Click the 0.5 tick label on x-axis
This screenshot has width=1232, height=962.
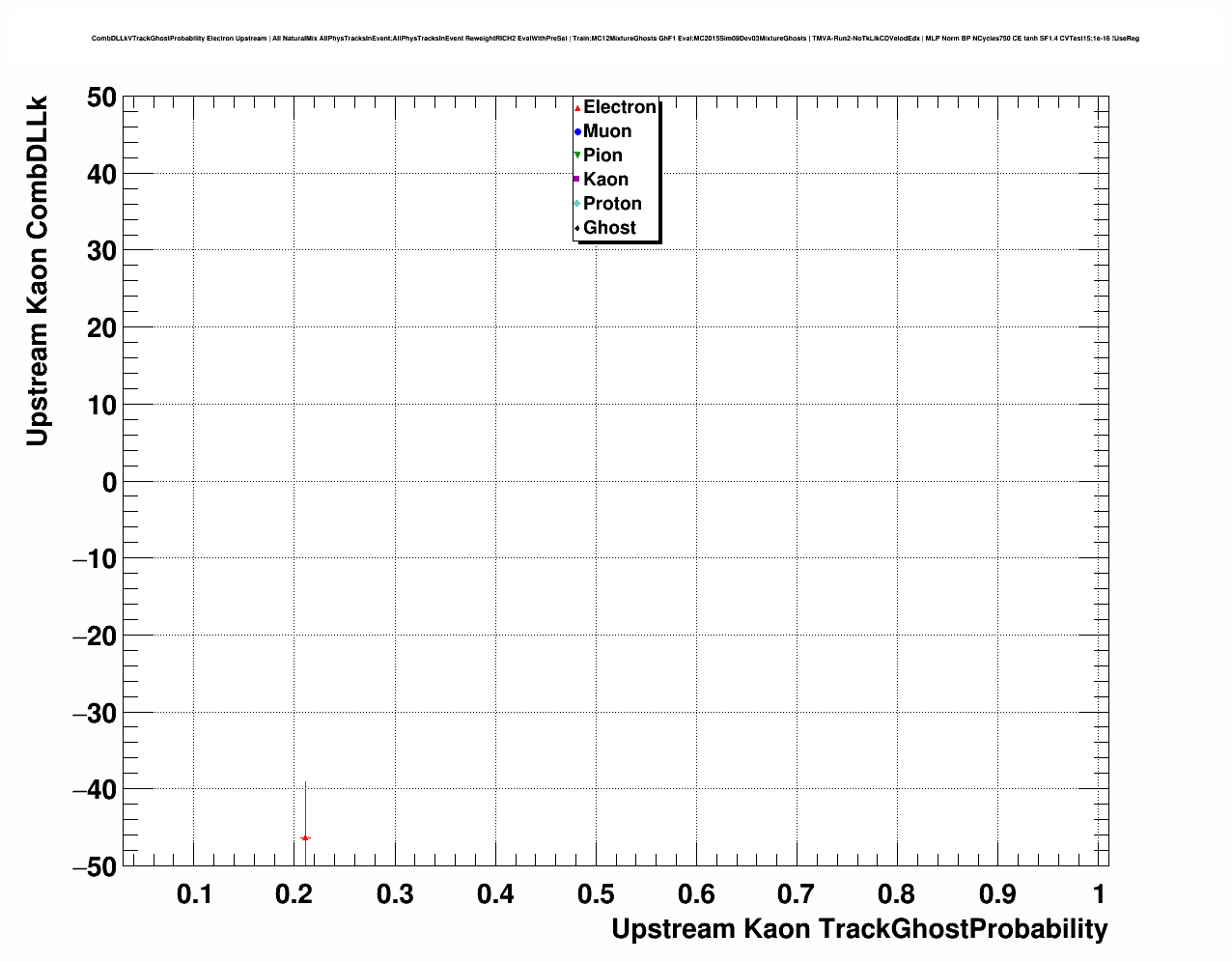[596, 895]
